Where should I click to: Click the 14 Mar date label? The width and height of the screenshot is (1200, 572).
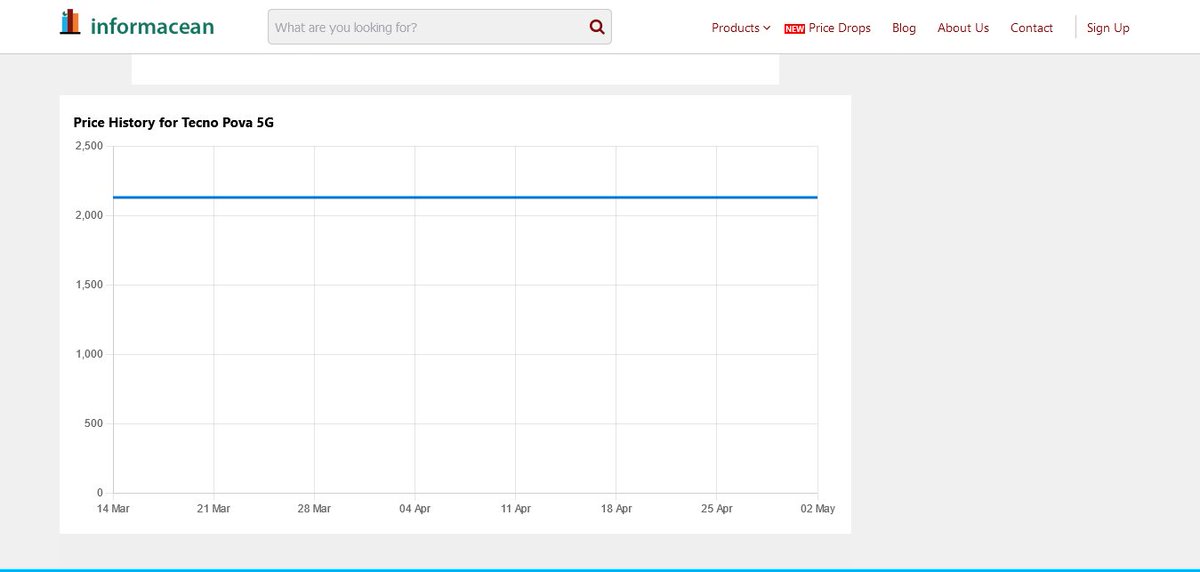pos(113,509)
